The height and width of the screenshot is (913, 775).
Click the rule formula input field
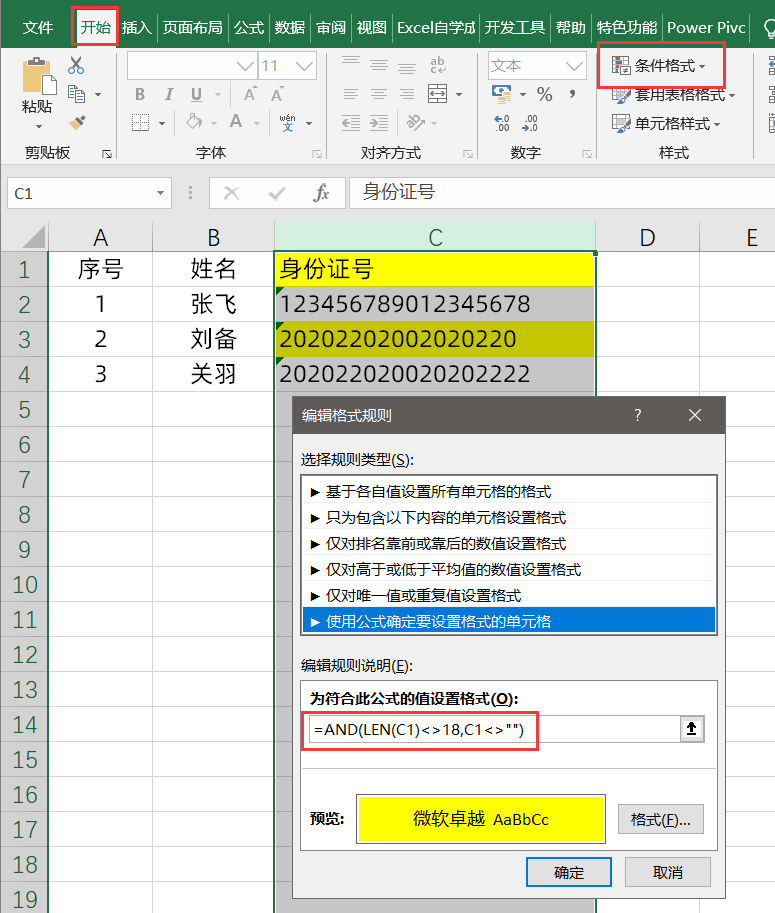(x=490, y=730)
